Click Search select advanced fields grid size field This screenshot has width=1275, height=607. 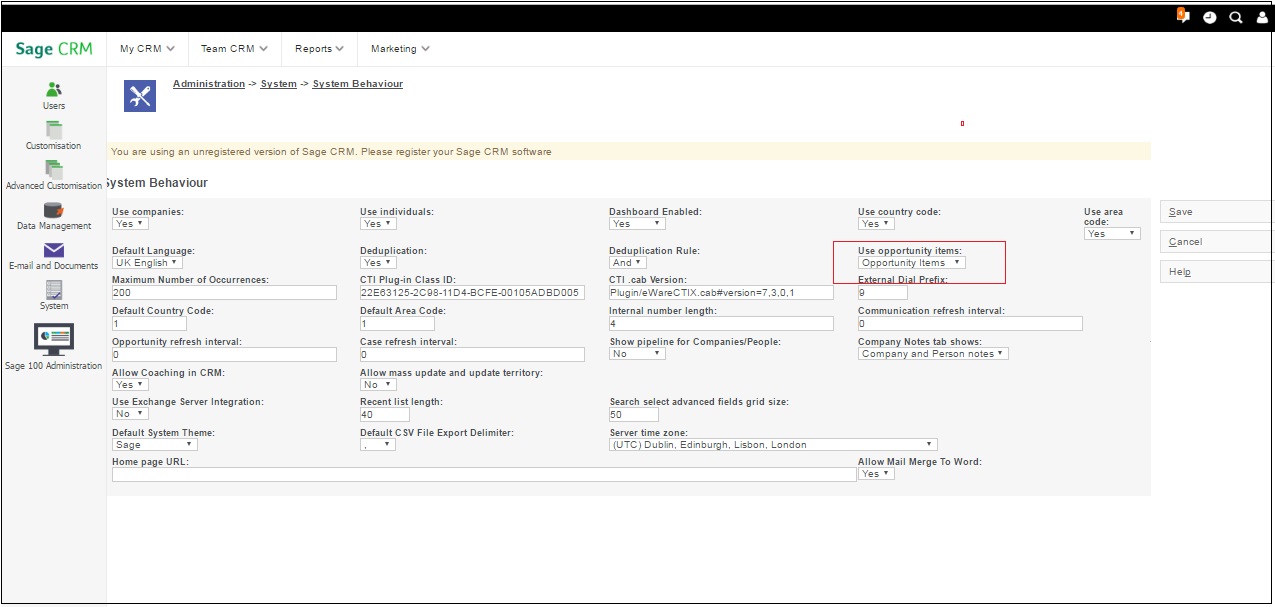(x=634, y=415)
